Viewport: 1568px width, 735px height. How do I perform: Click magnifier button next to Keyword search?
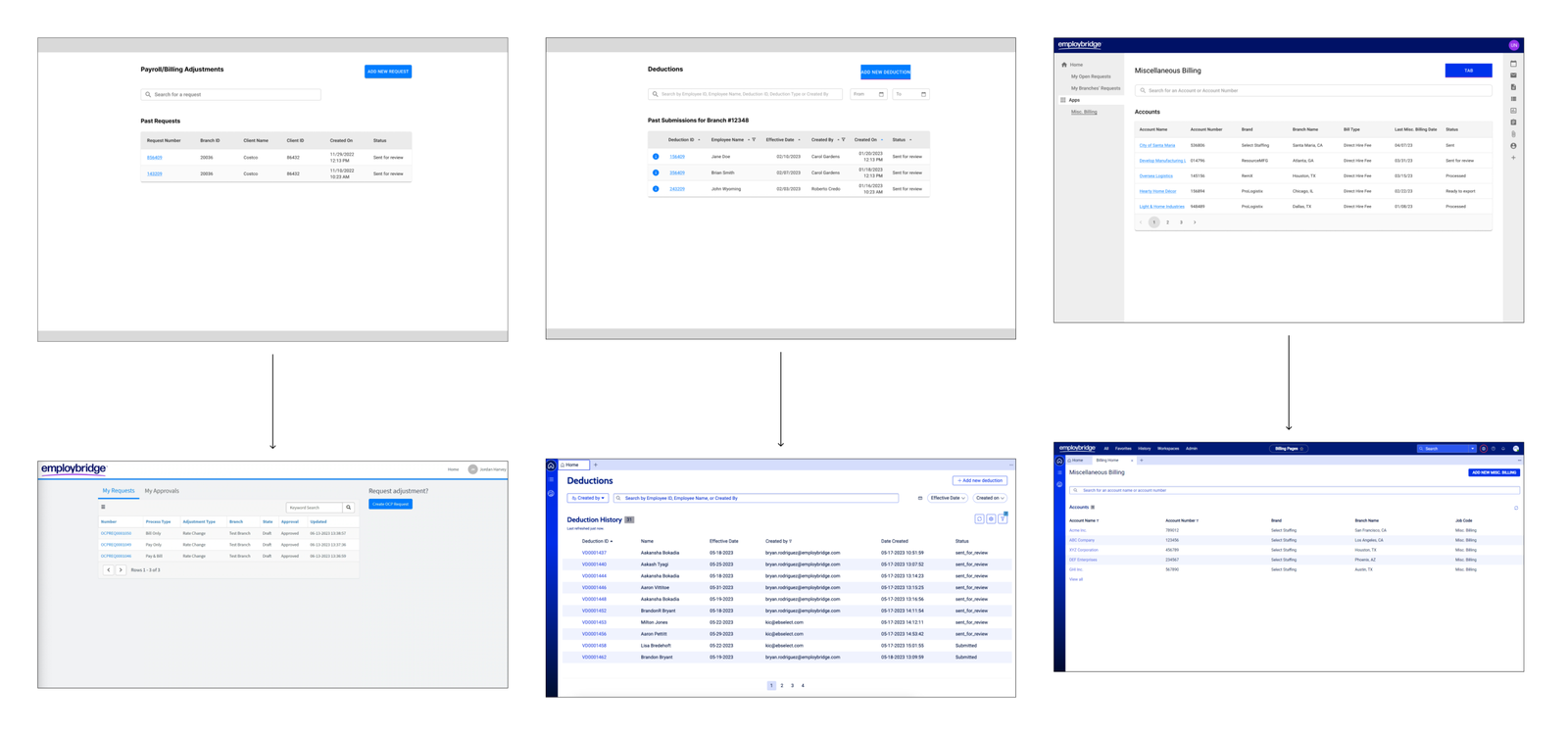348,508
